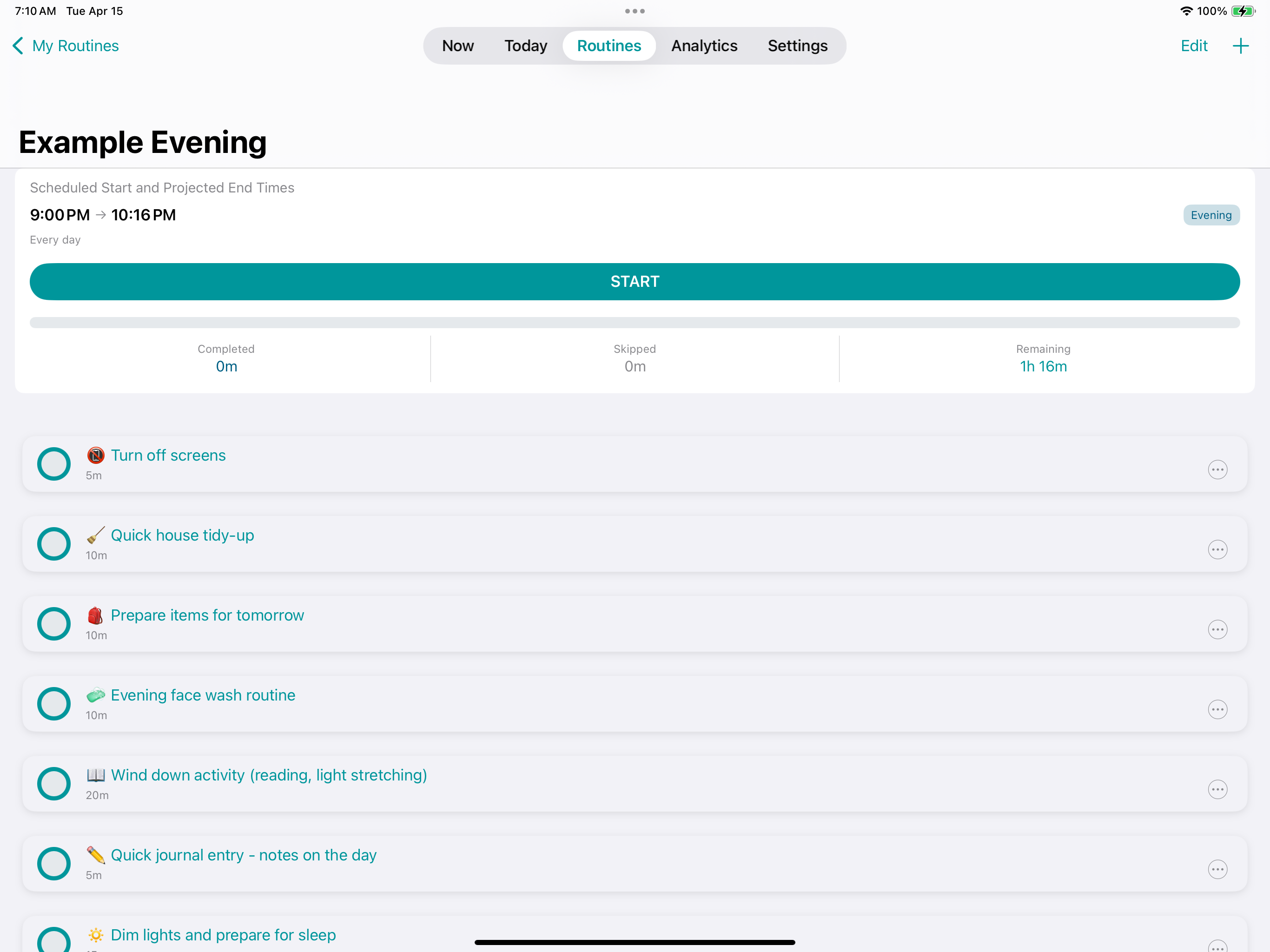The height and width of the screenshot is (952, 1270).
Task: Mark Wind down activity as done
Action: (x=54, y=783)
